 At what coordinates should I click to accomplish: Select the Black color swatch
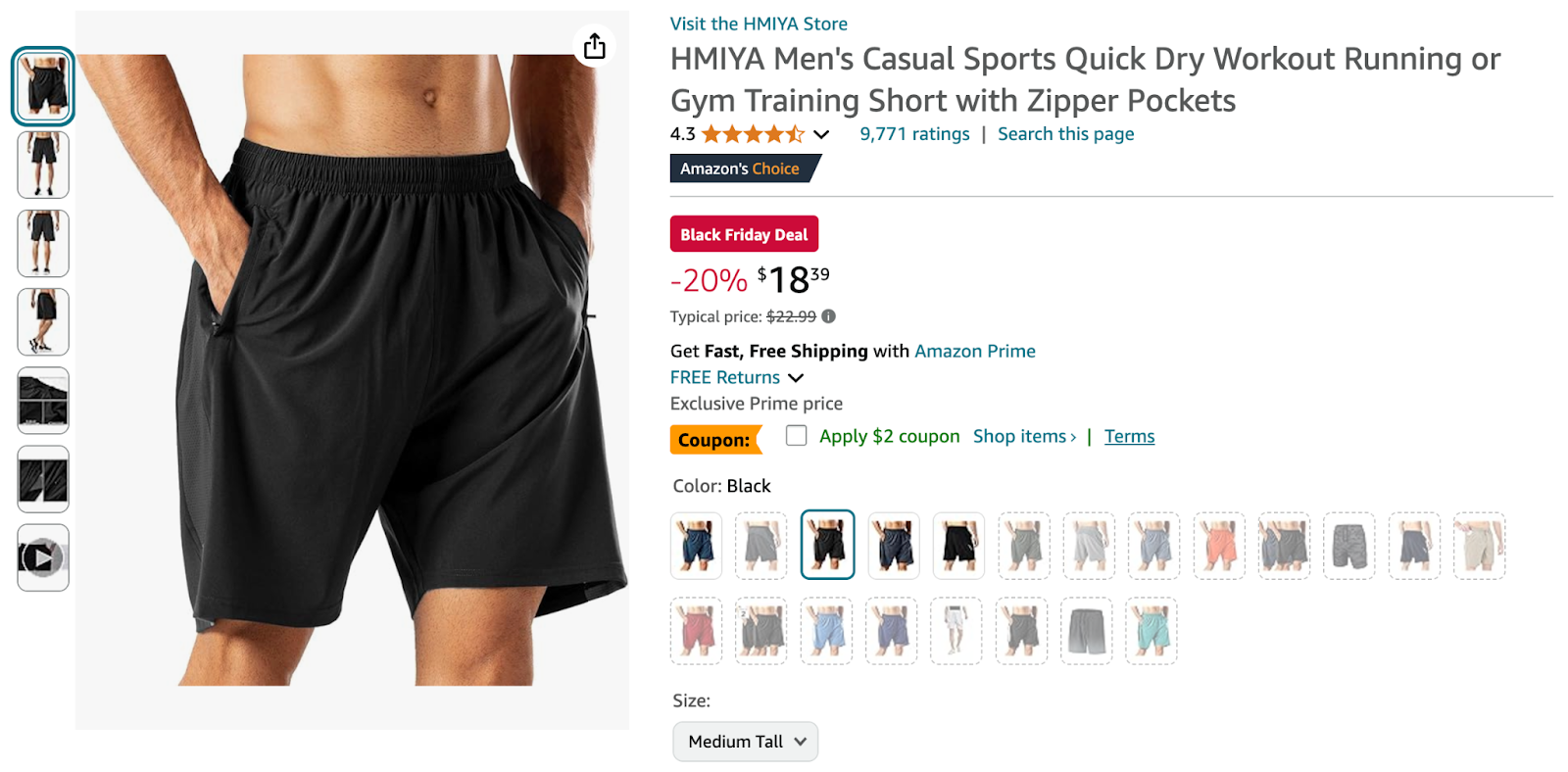tap(827, 545)
